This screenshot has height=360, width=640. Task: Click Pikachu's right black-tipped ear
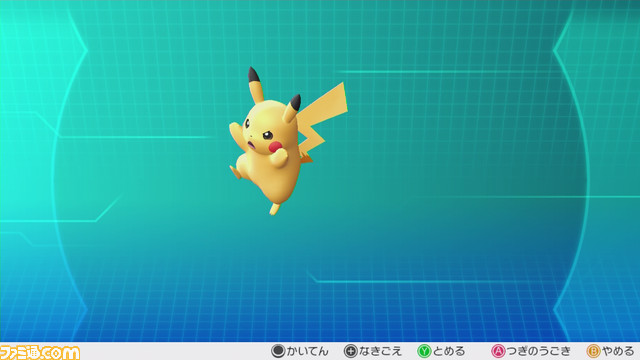(x=292, y=108)
